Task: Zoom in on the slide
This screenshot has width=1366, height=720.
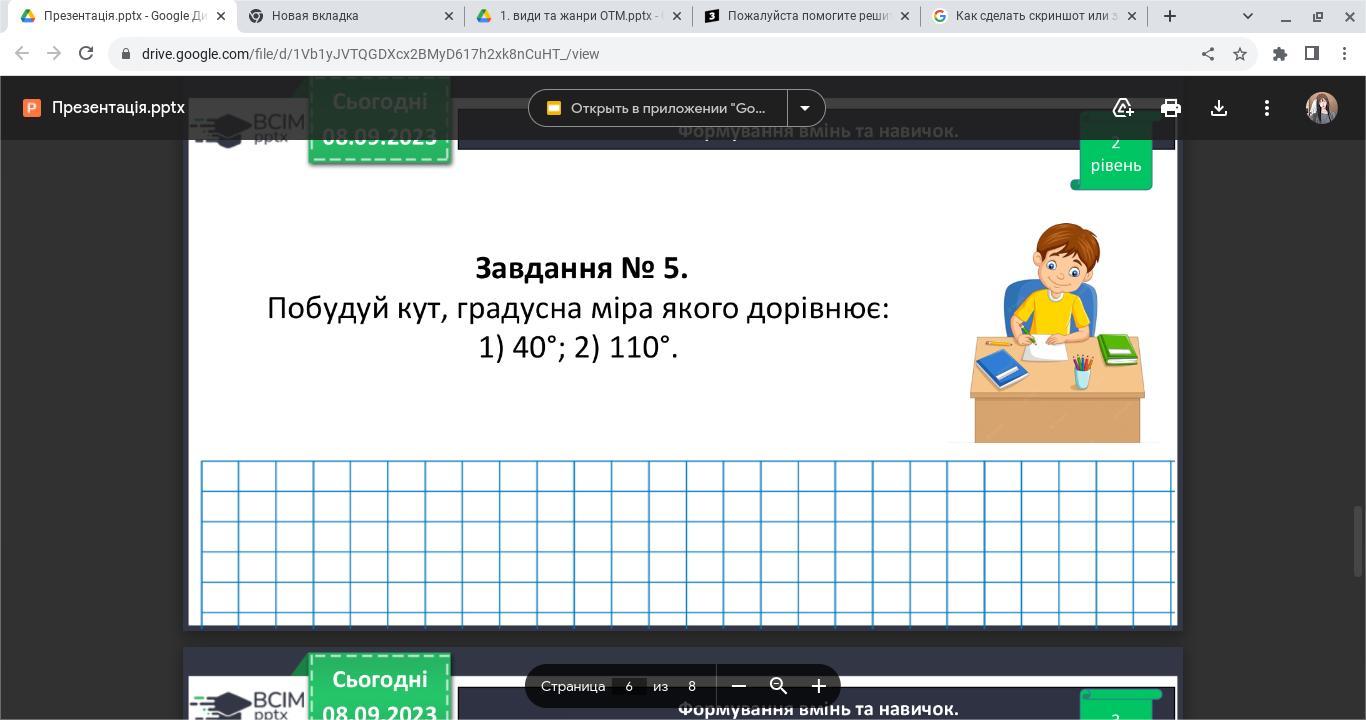Action: pyautogui.click(x=819, y=686)
